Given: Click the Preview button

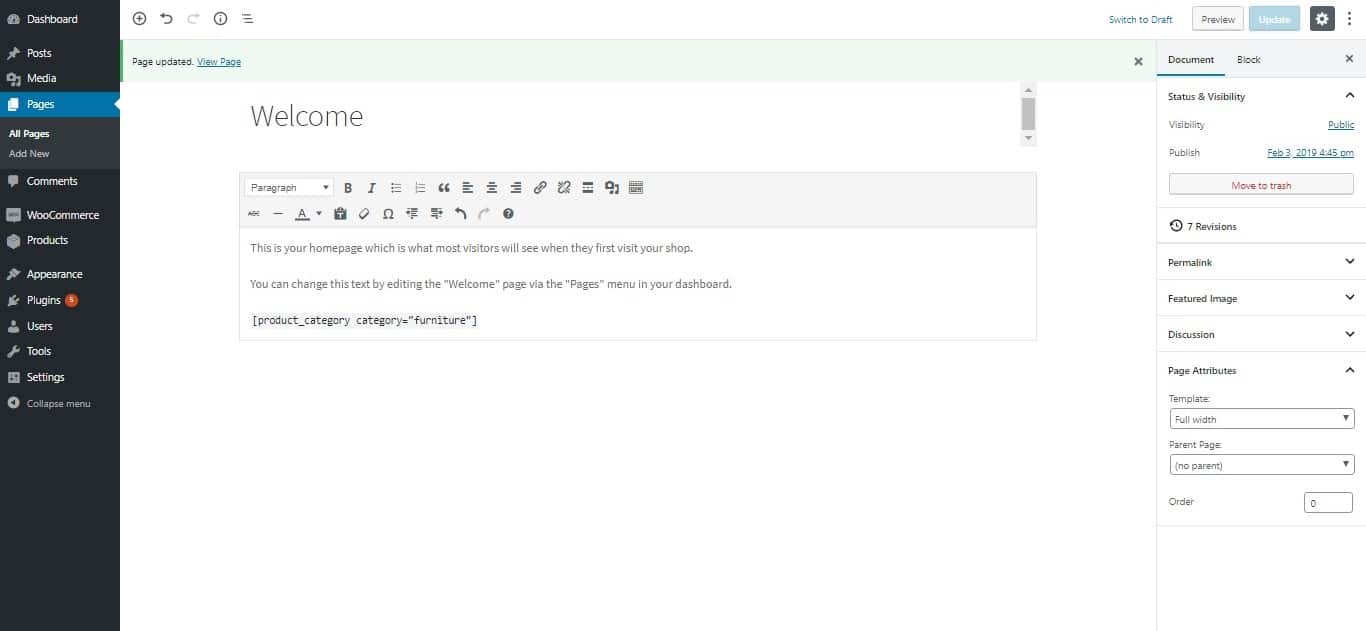Looking at the screenshot, I should click(1217, 19).
